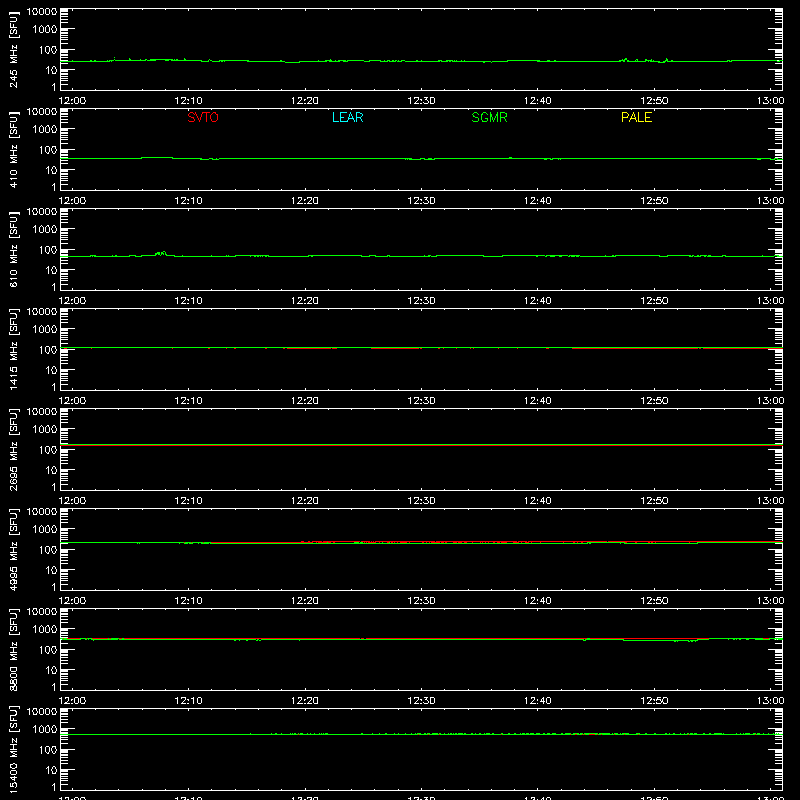Click 13:00 time label under 4995 MHz plot
Screen dimensions: 800x800
(770, 601)
